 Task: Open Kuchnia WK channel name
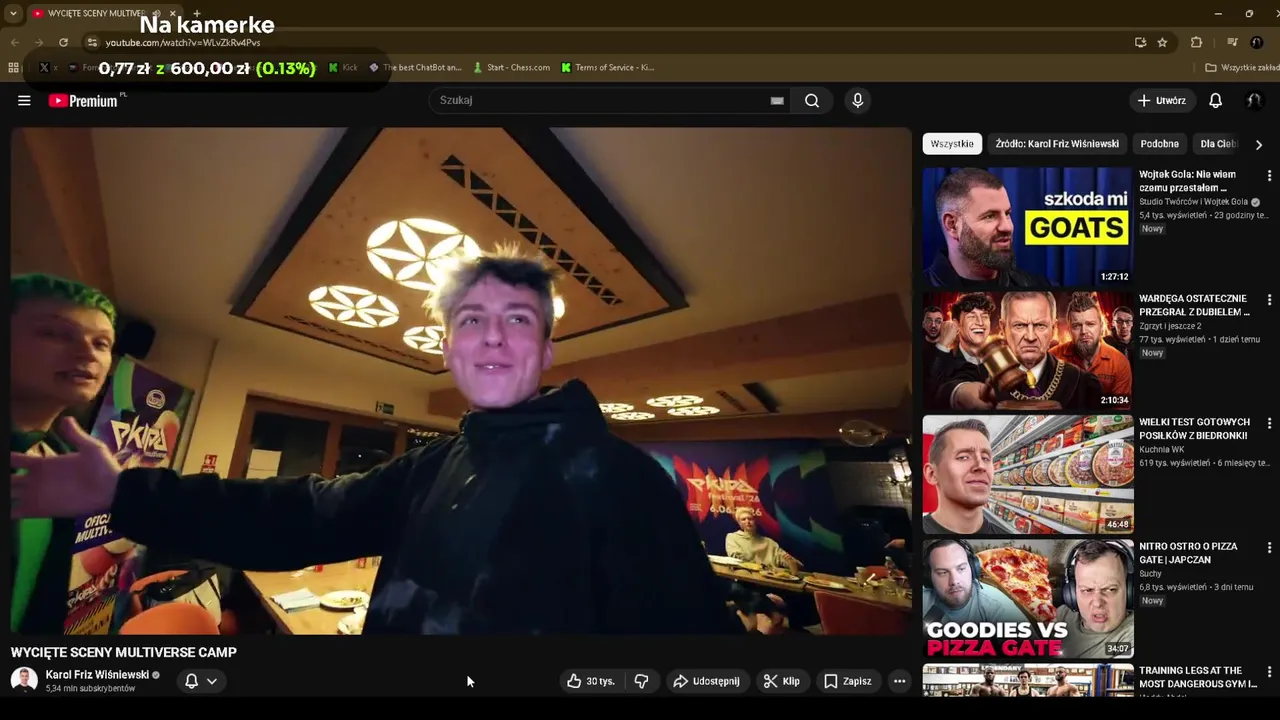coord(1161,450)
